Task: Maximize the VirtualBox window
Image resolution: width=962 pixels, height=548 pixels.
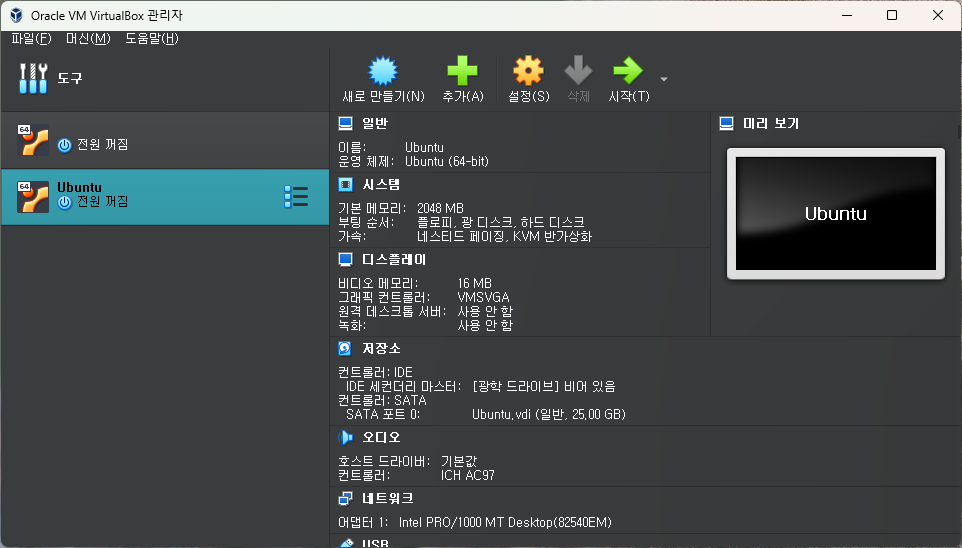Action: click(892, 15)
